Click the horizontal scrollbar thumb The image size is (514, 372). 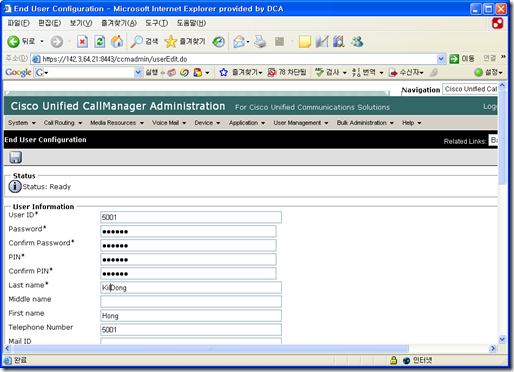click(210, 348)
